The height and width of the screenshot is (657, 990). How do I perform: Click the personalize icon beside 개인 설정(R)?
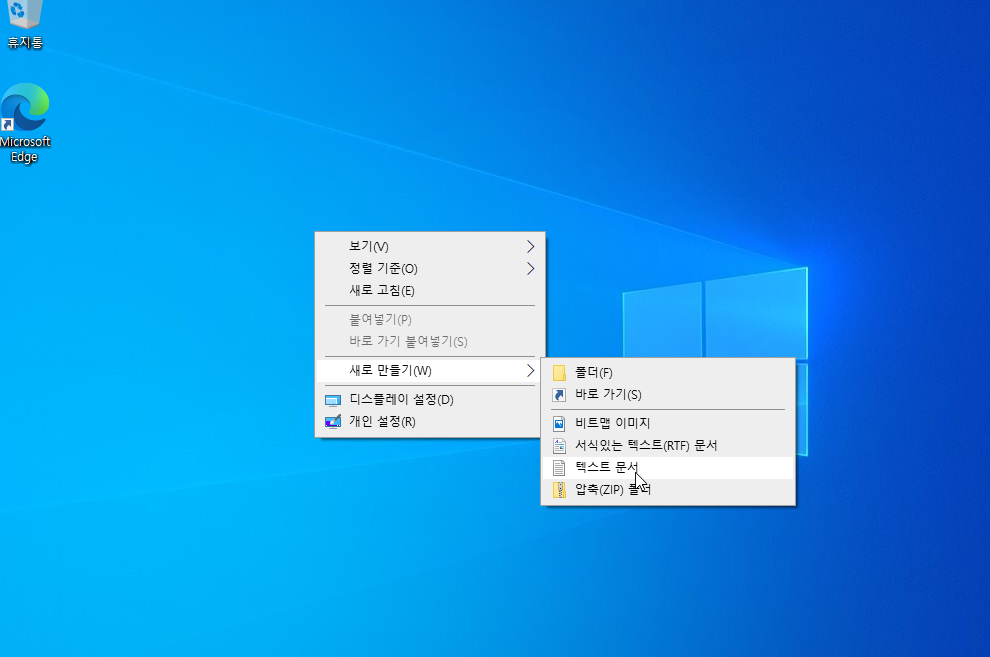click(x=333, y=422)
